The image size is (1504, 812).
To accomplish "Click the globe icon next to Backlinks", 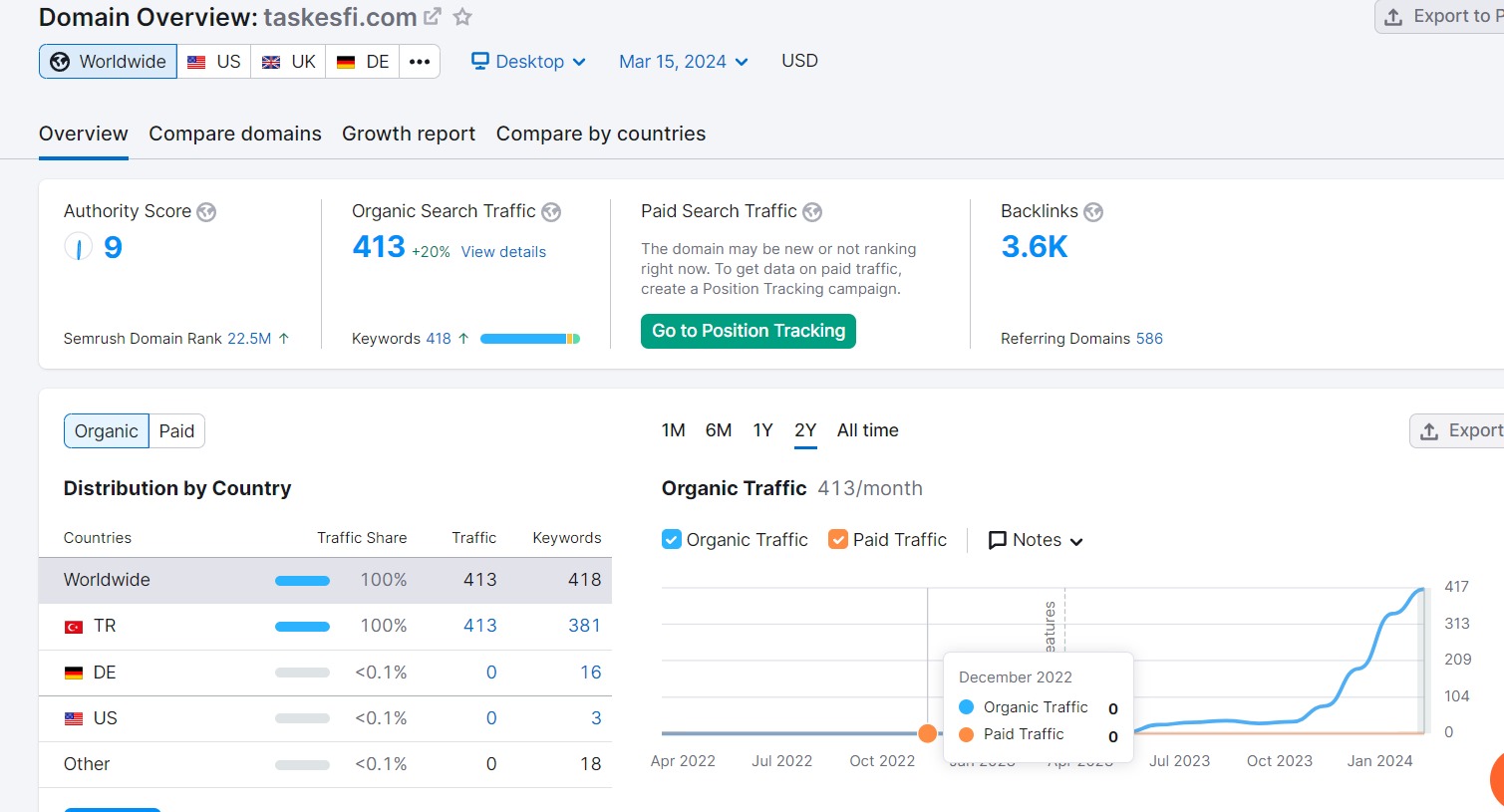I will [1093, 212].
